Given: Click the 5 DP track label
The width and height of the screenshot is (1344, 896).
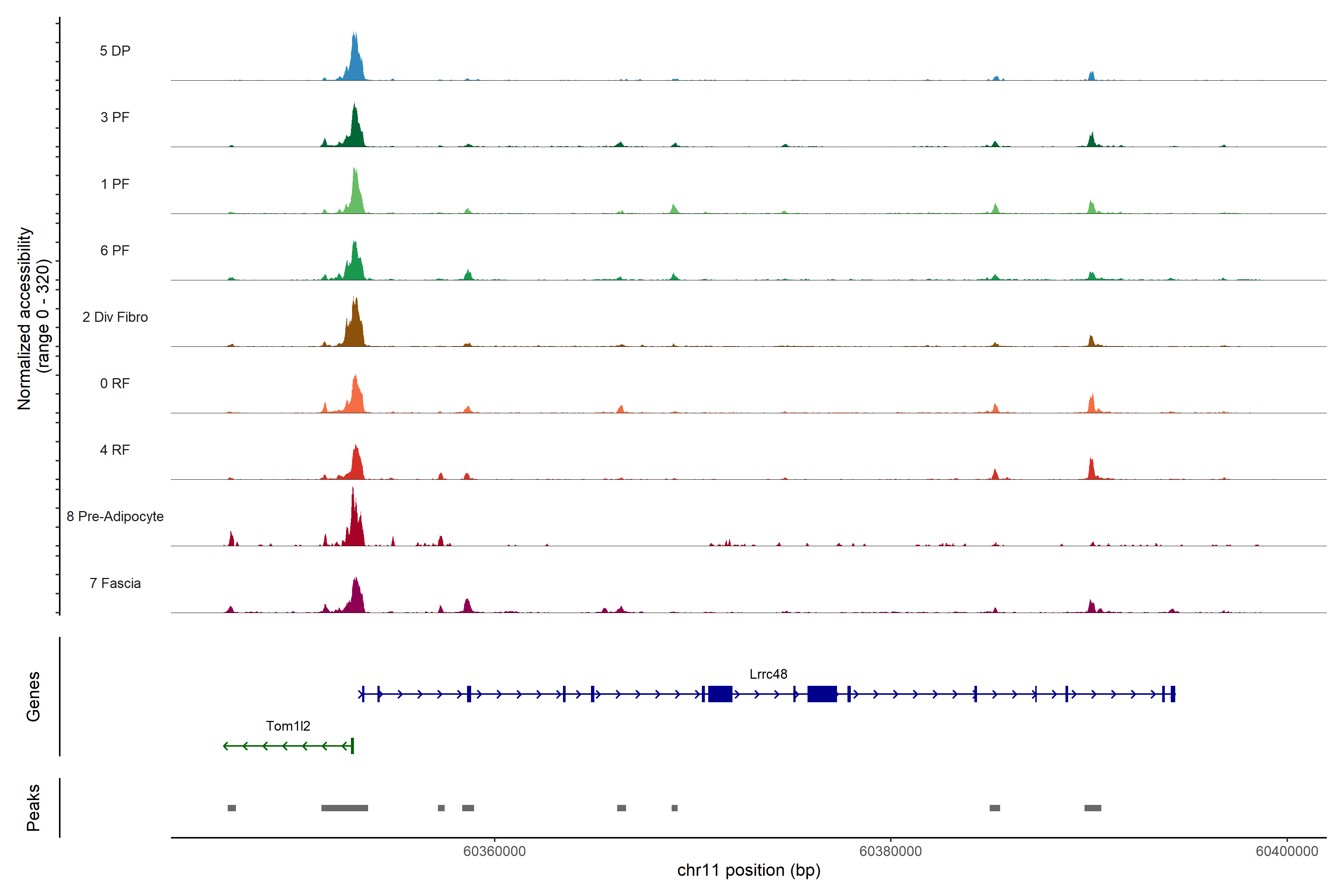Looking at the screenshot, I should click(115, 51).
